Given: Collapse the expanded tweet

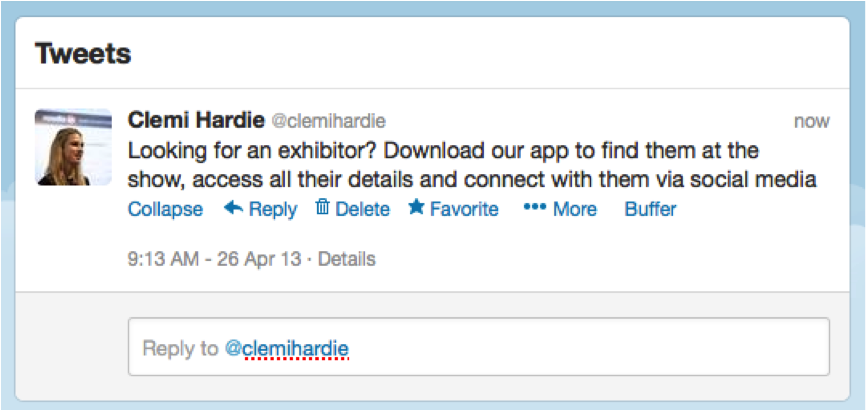Looking at the screenshot, I should 165,209.
